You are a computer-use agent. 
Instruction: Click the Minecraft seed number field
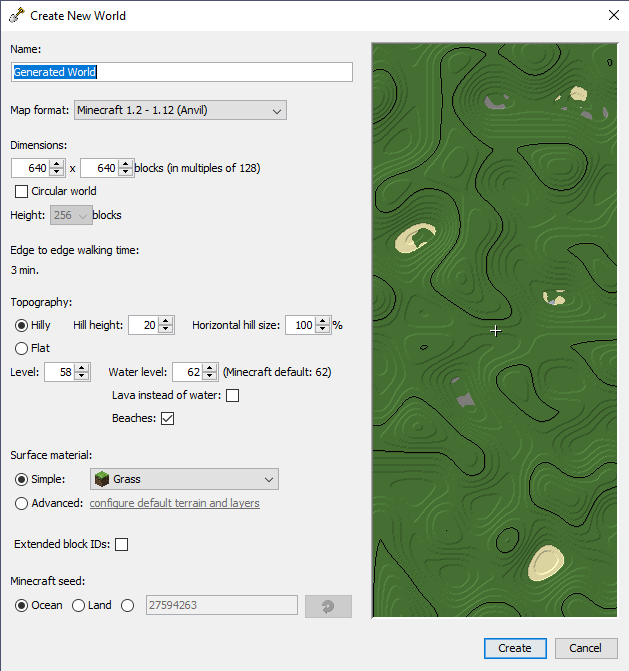point(222,605)
